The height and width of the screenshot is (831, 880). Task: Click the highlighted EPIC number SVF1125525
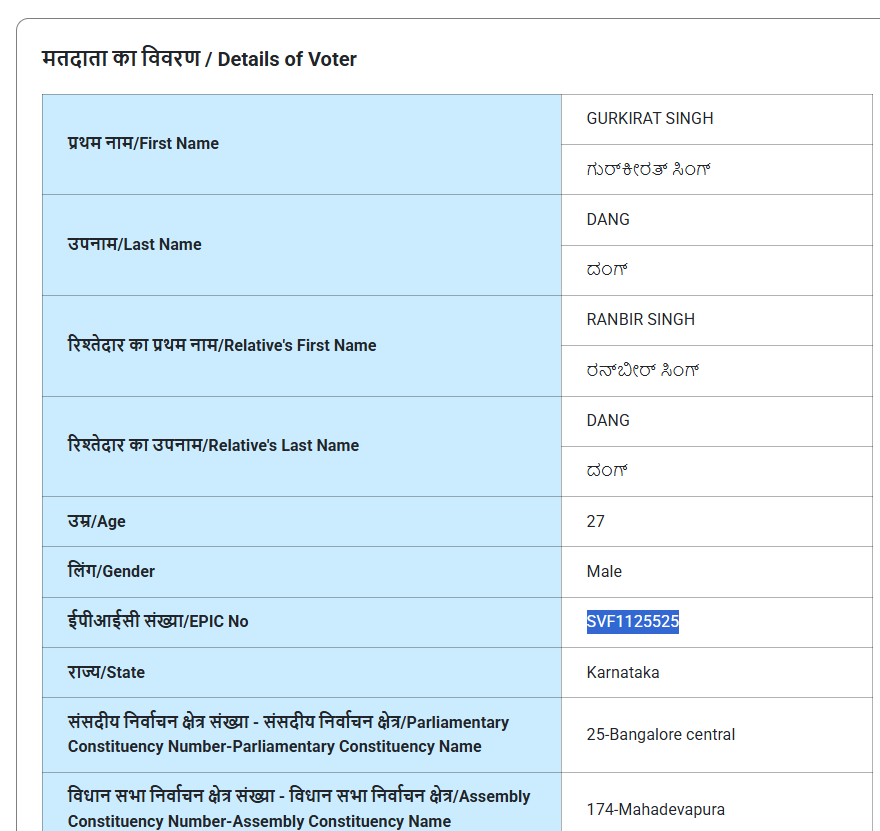[x=632, y=621]
